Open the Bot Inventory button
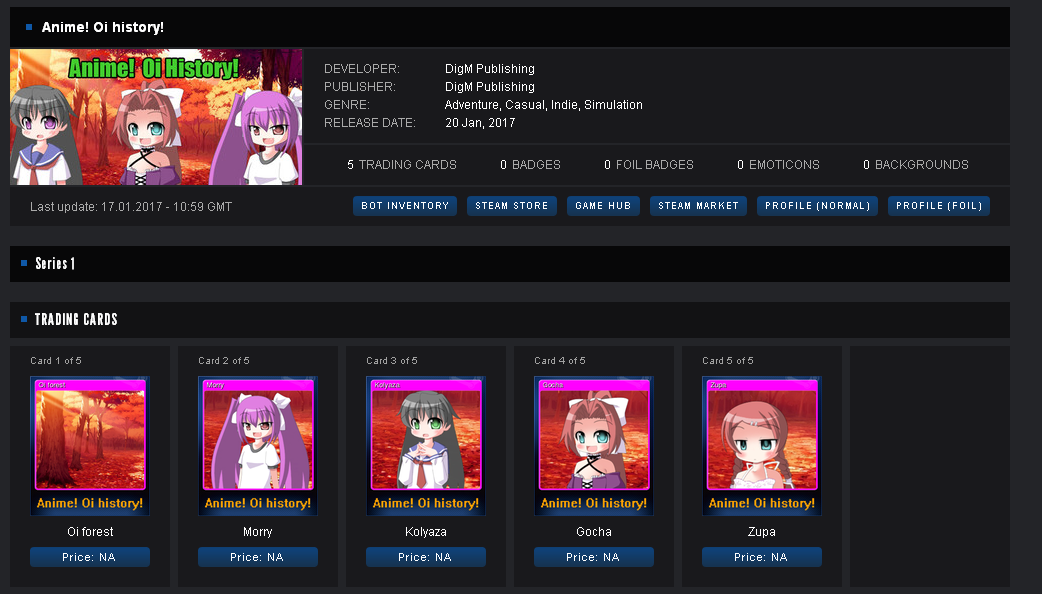1042x594 pixels. [405, 206]
